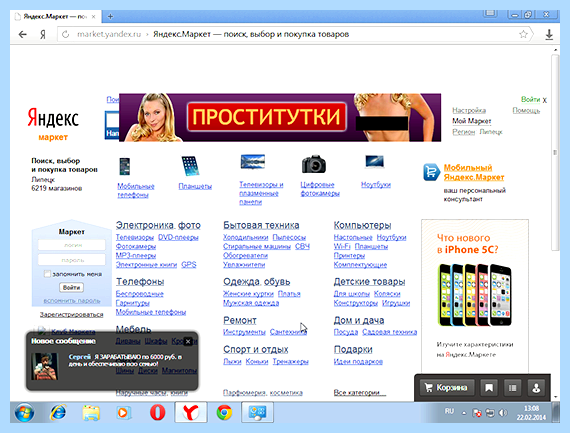Go back with the browser back arrow
This screenshot has width=570, height=433.
click(x=23, y=35)
